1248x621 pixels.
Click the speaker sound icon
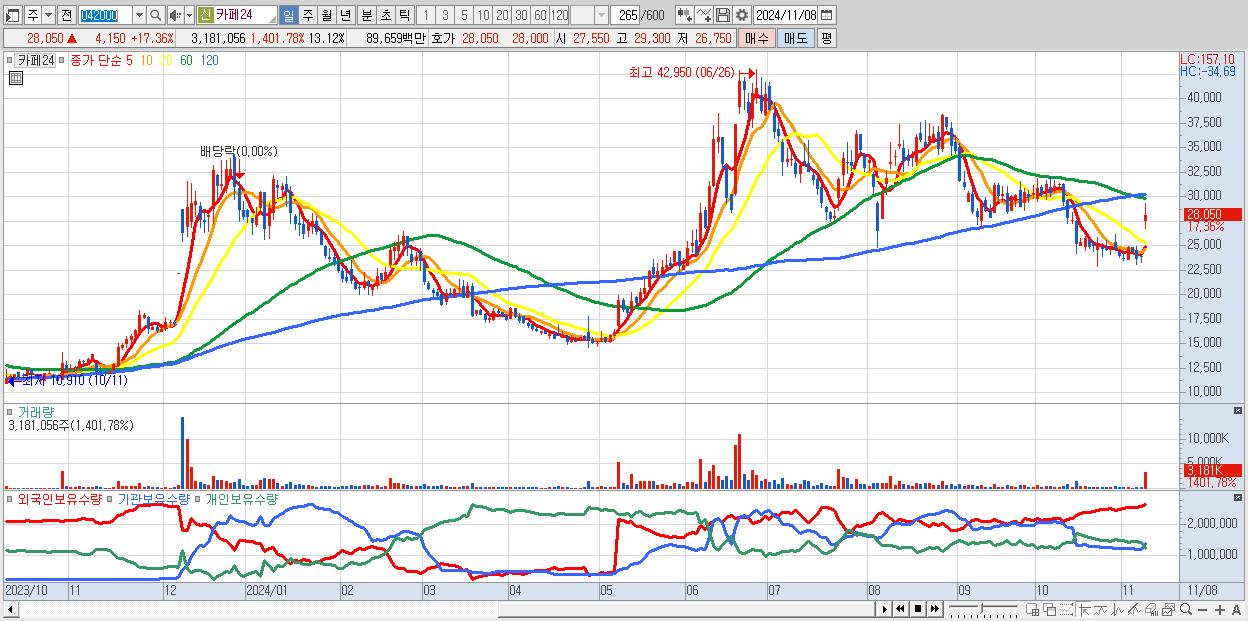[x=175, y=15]
